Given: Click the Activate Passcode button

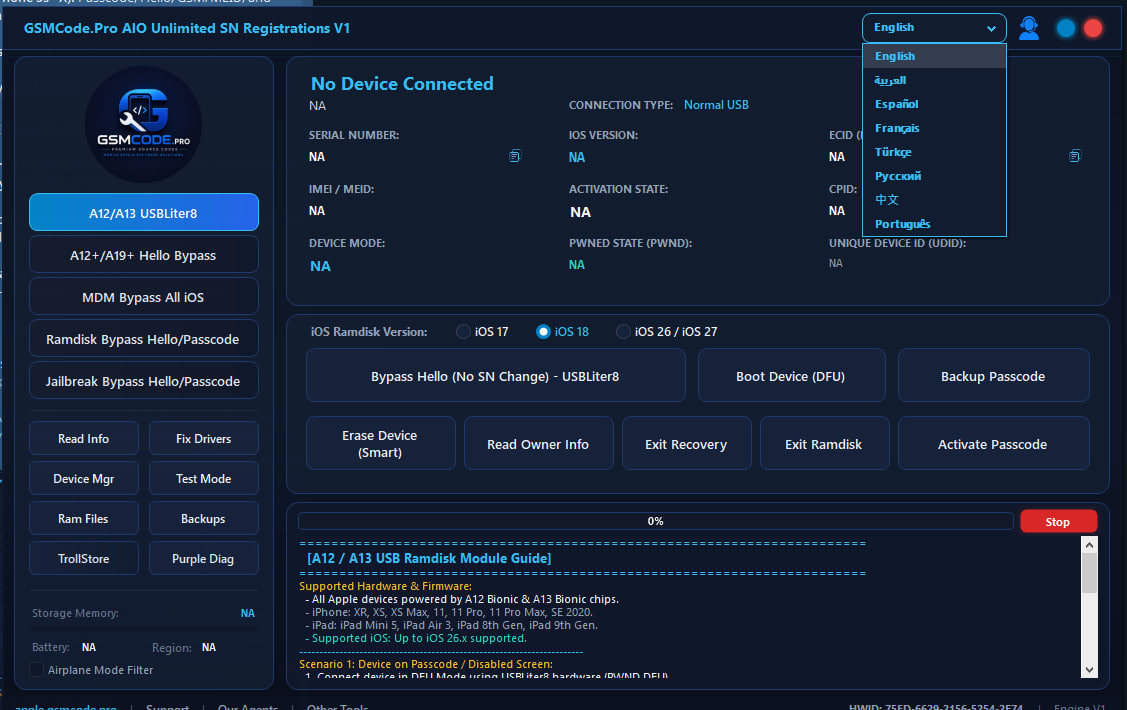Looking at the screenshot, I should pyautogui.click(x=993, y=443).
